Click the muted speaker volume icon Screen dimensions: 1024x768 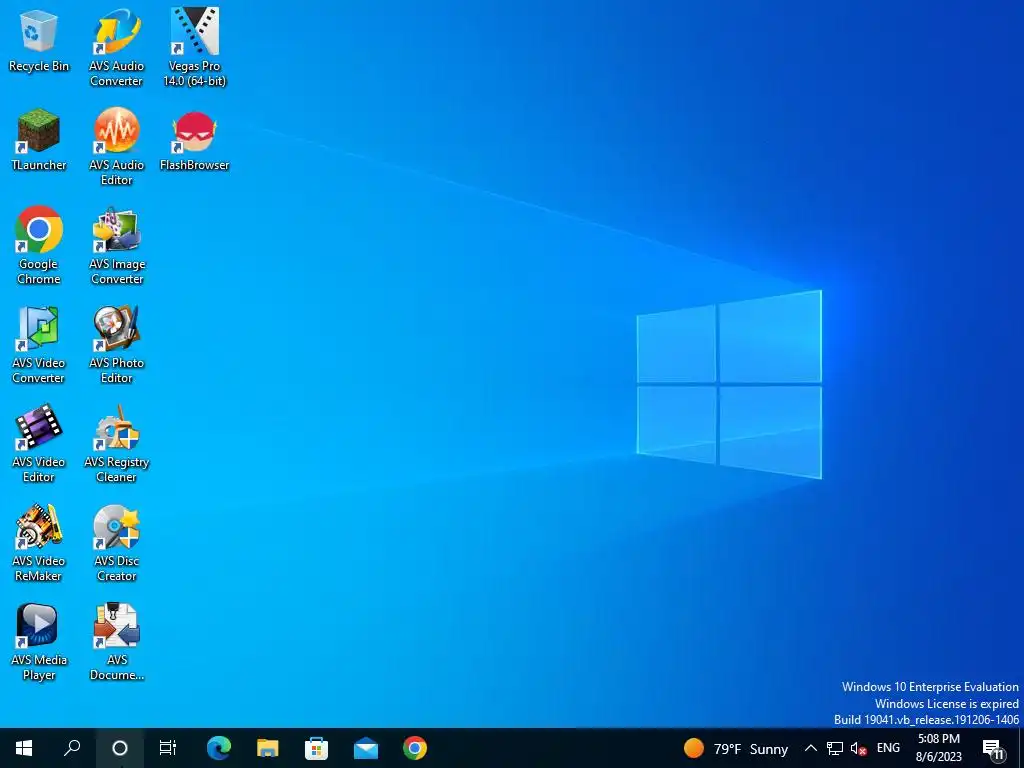point(859,748)
